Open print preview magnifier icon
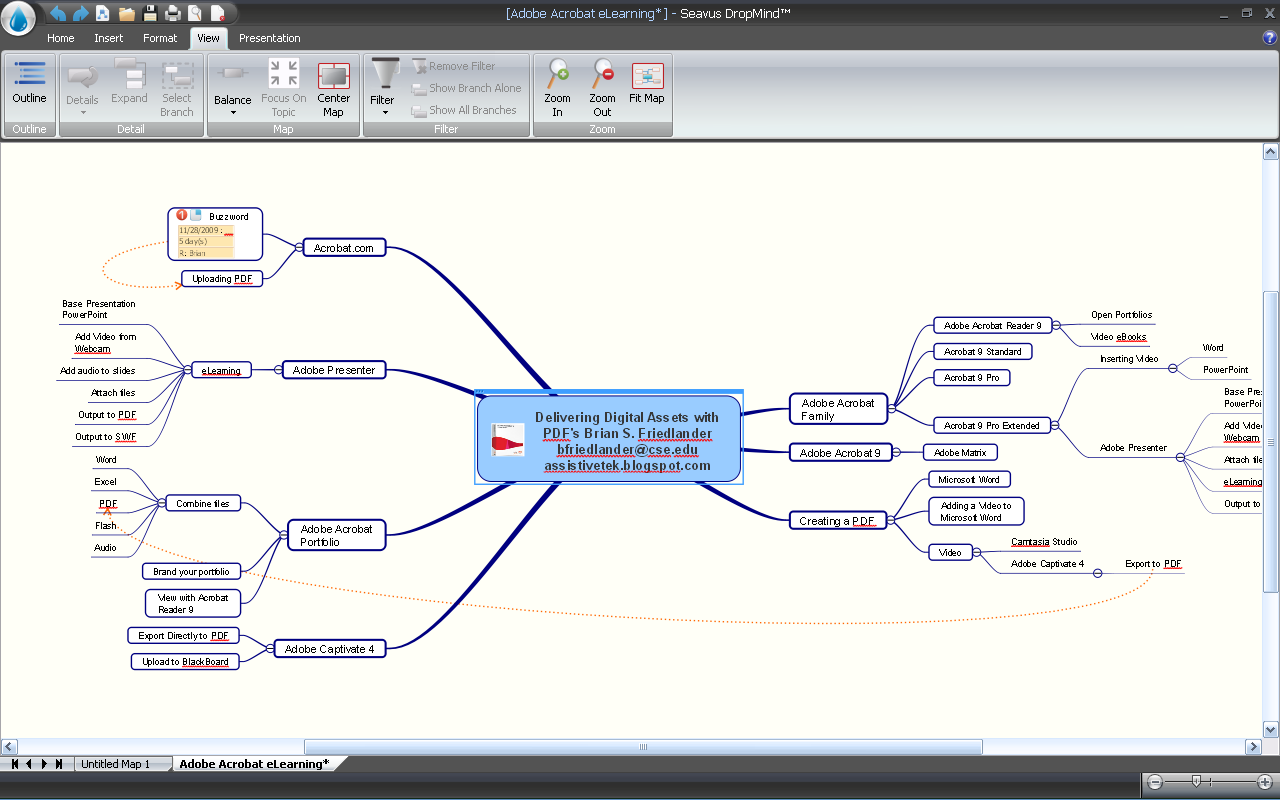The width and height of the screenshot is (1280, 800). point(195,13)
